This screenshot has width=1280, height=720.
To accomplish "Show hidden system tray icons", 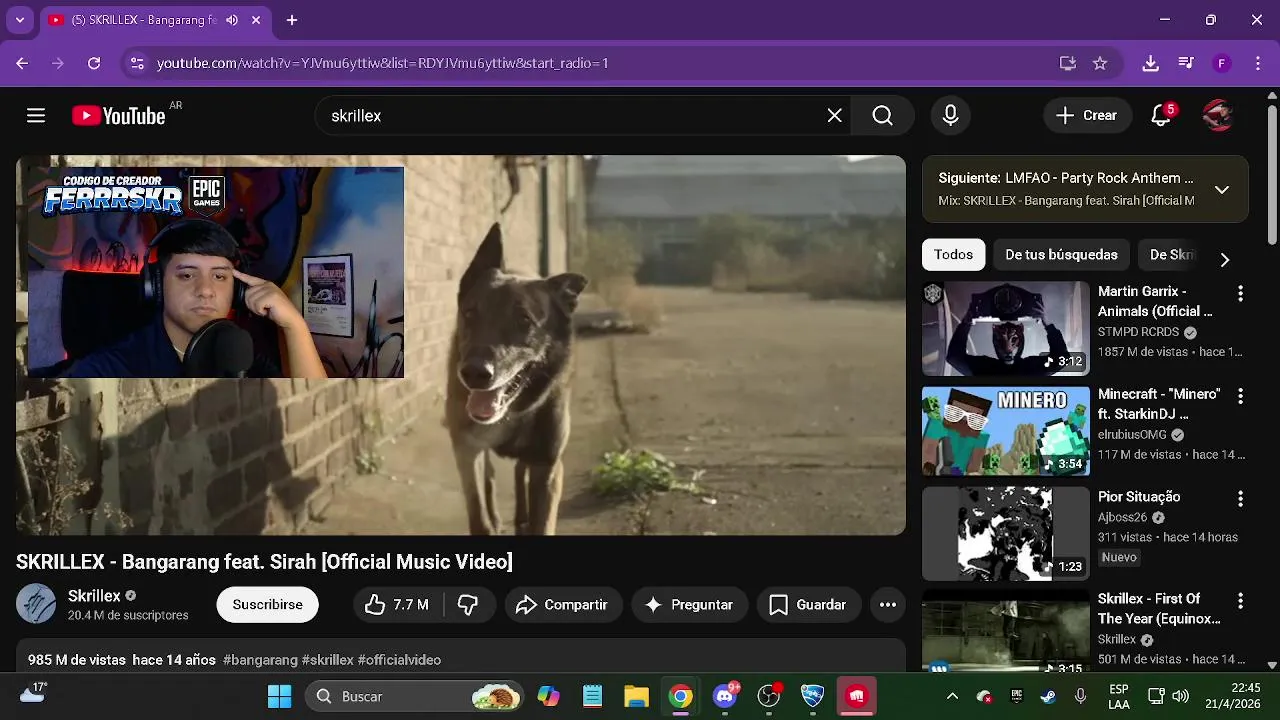I will coord(952,696).
